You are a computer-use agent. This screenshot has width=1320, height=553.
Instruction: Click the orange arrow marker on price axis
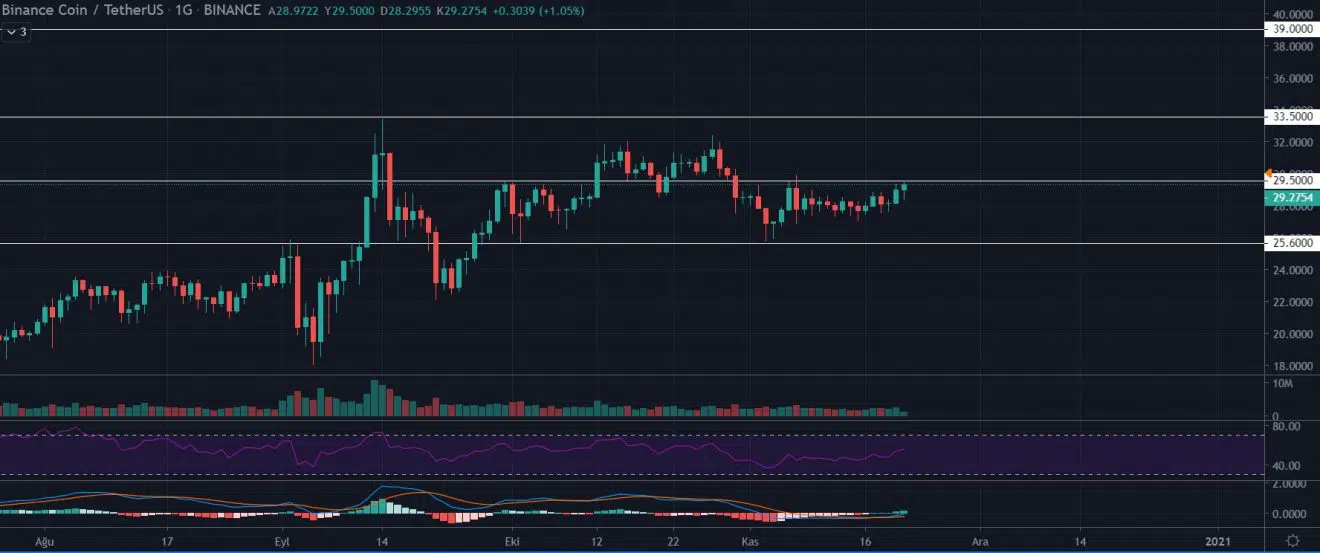(1269, 172)
